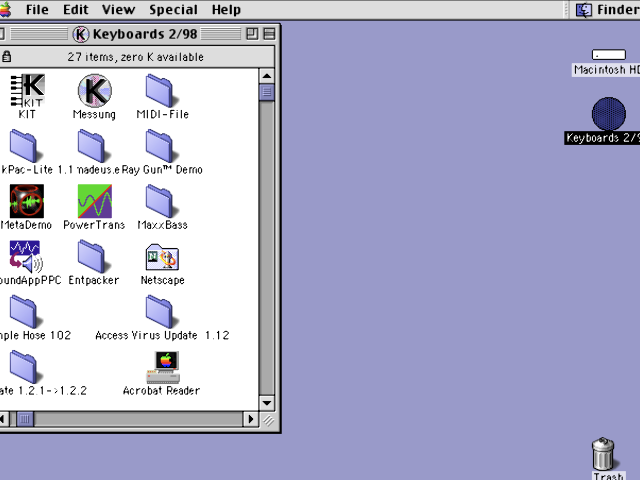Click the vertical scroll thumb
Screen dimensions: 640x480
tap(267, 92)
